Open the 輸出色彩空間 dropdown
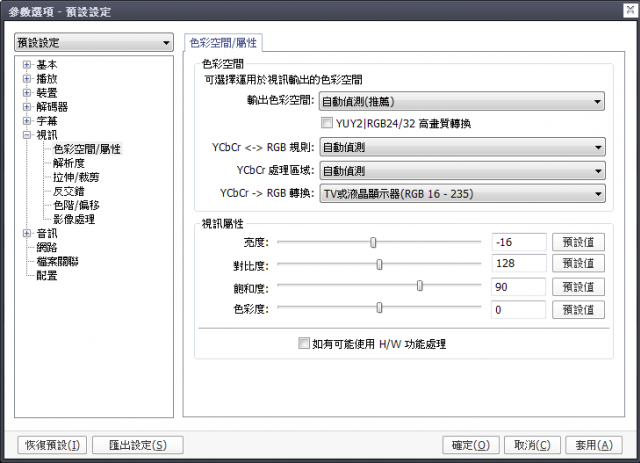The height and width of the screenshot is (463, 640). click(462, 101)
